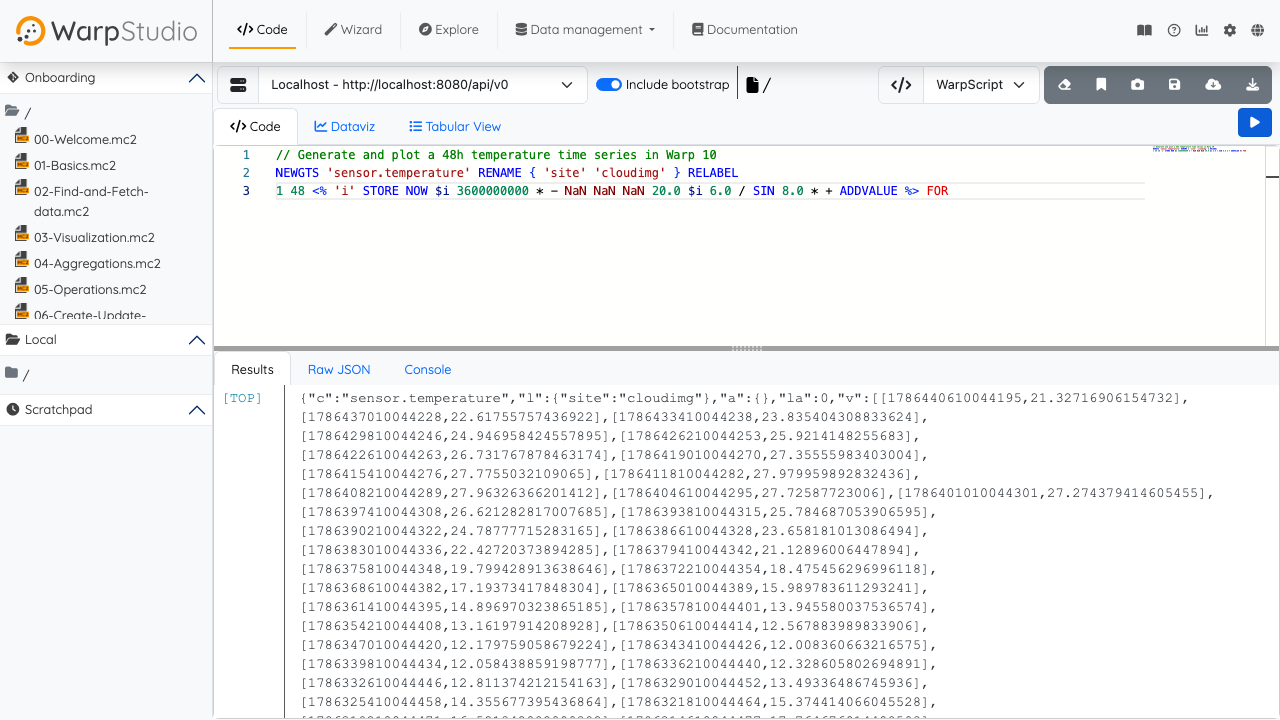Click editor line number 2

246,173
